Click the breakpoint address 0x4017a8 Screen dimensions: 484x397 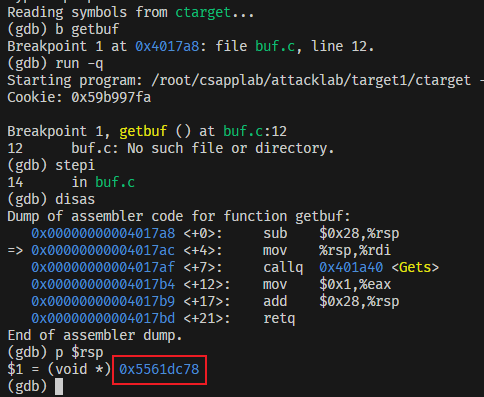(167, 46)
